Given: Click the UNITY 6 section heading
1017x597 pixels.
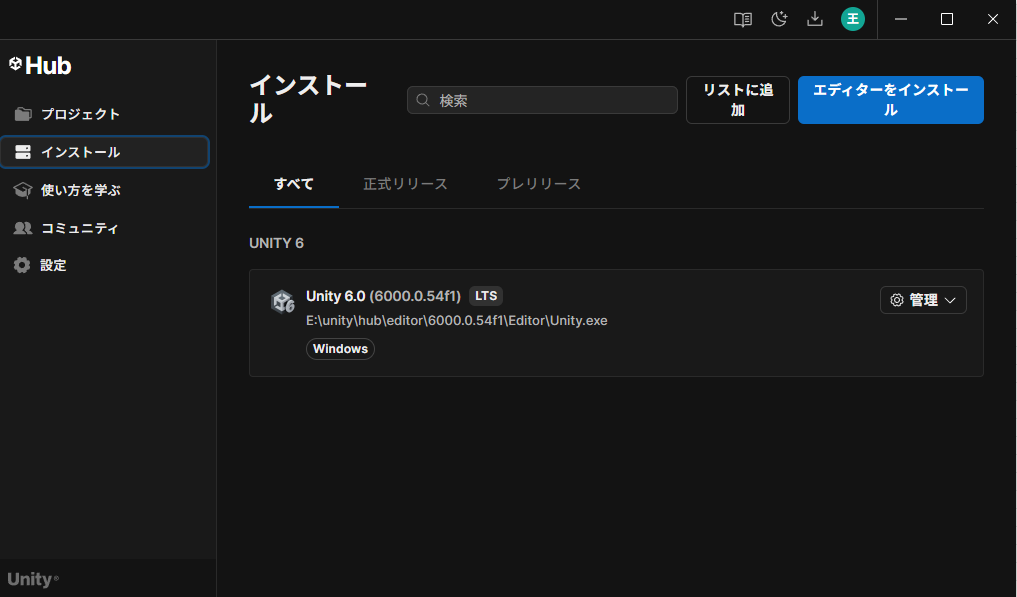Looking at the screenshot, I should click(276, 243).
